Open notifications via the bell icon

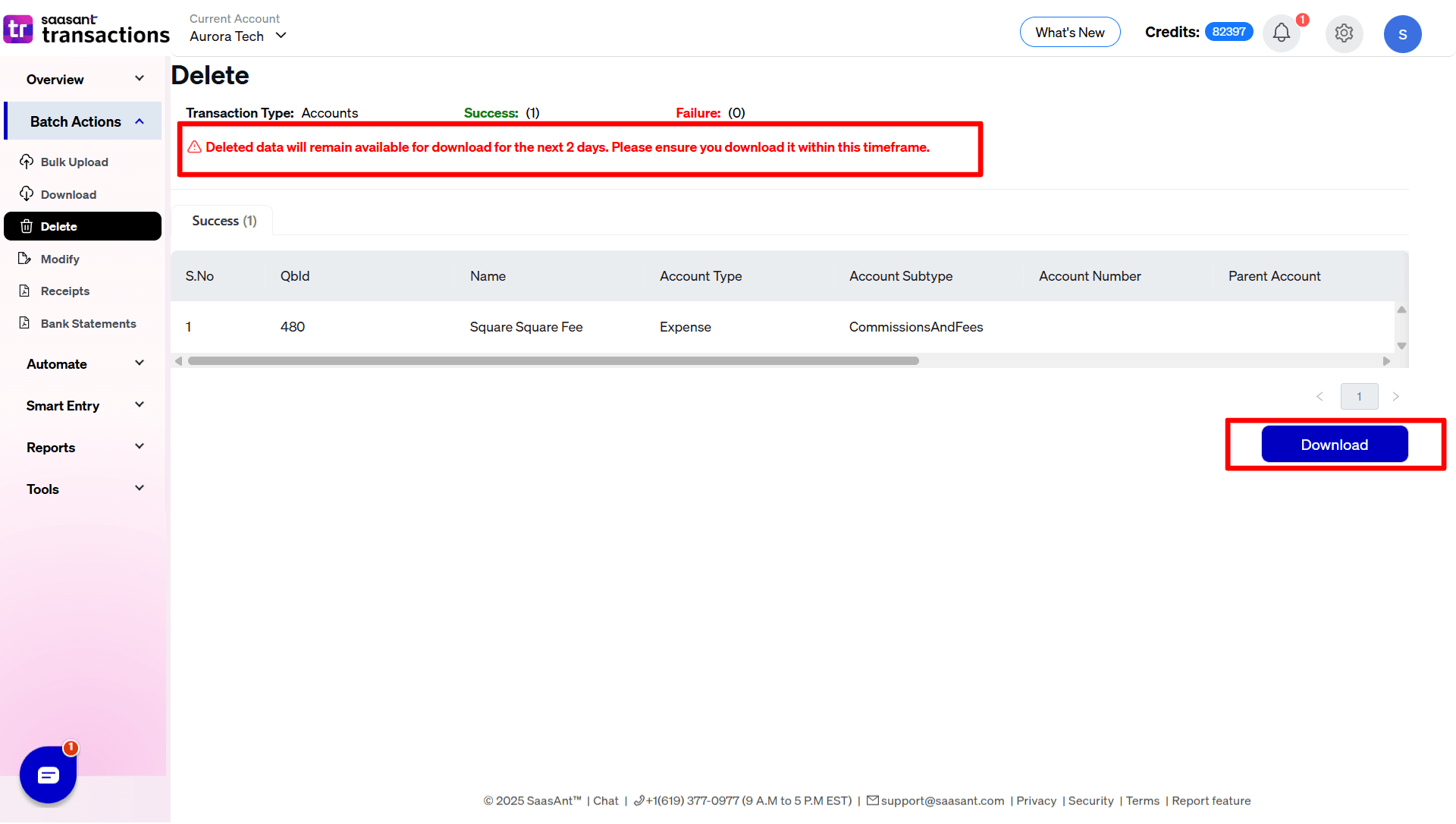coord(1281,33)
